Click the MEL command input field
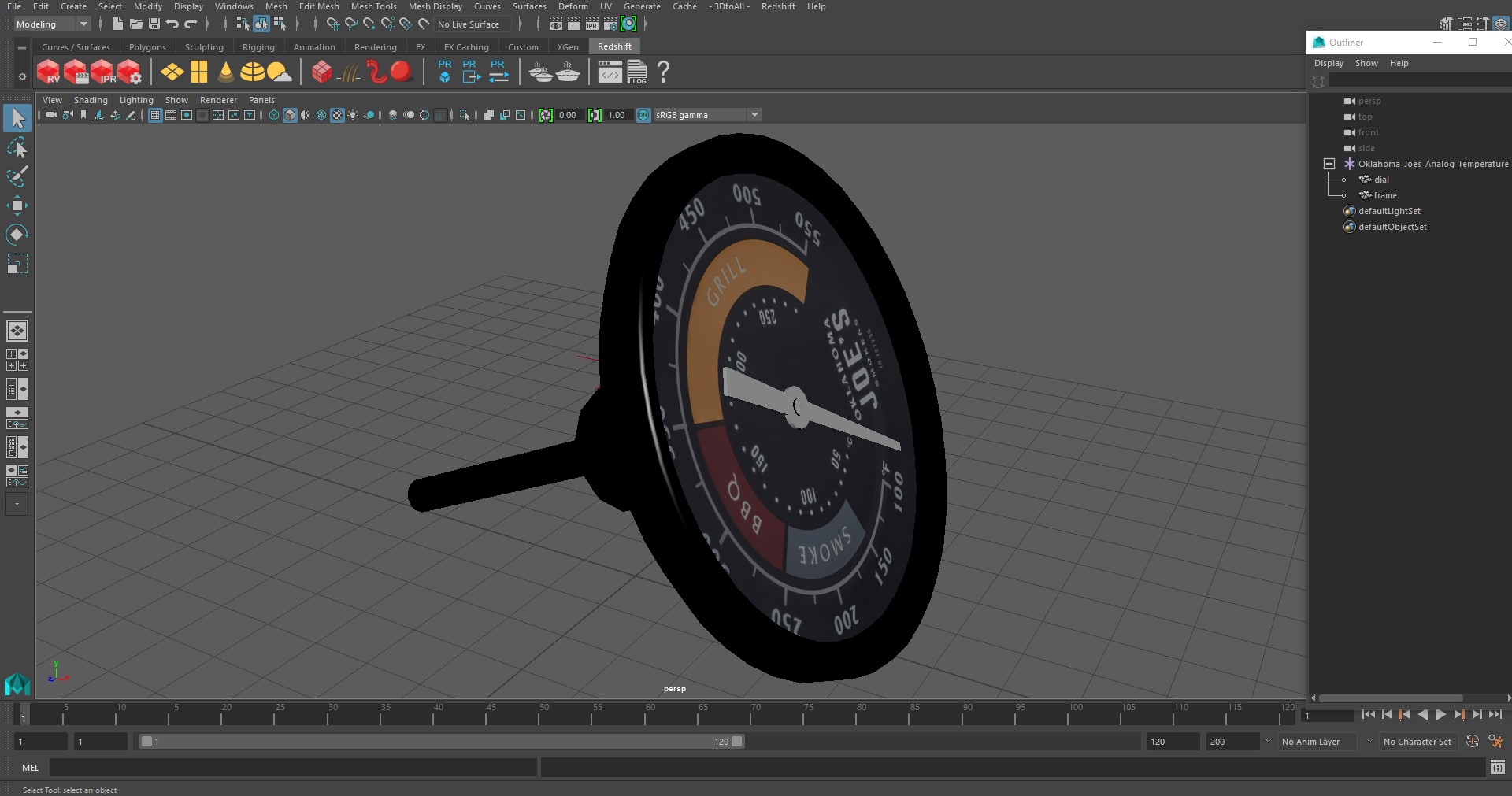The height and width of the screenshot is (796, 1512). 292,768
